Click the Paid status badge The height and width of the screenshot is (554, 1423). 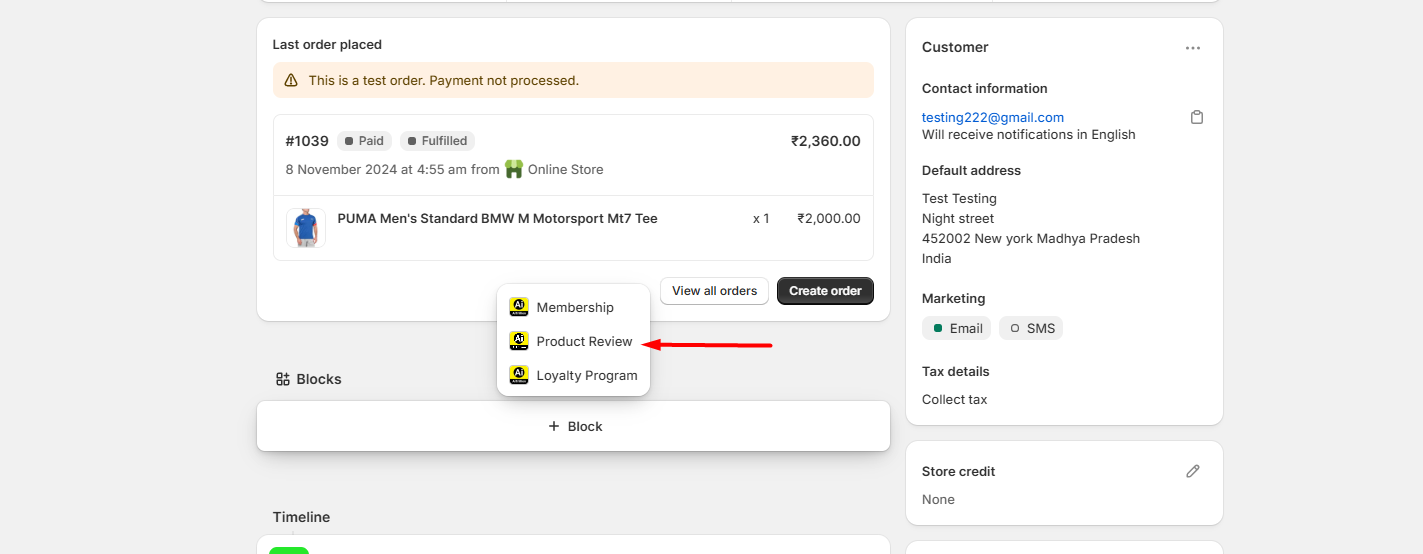[x=364, y=141]
